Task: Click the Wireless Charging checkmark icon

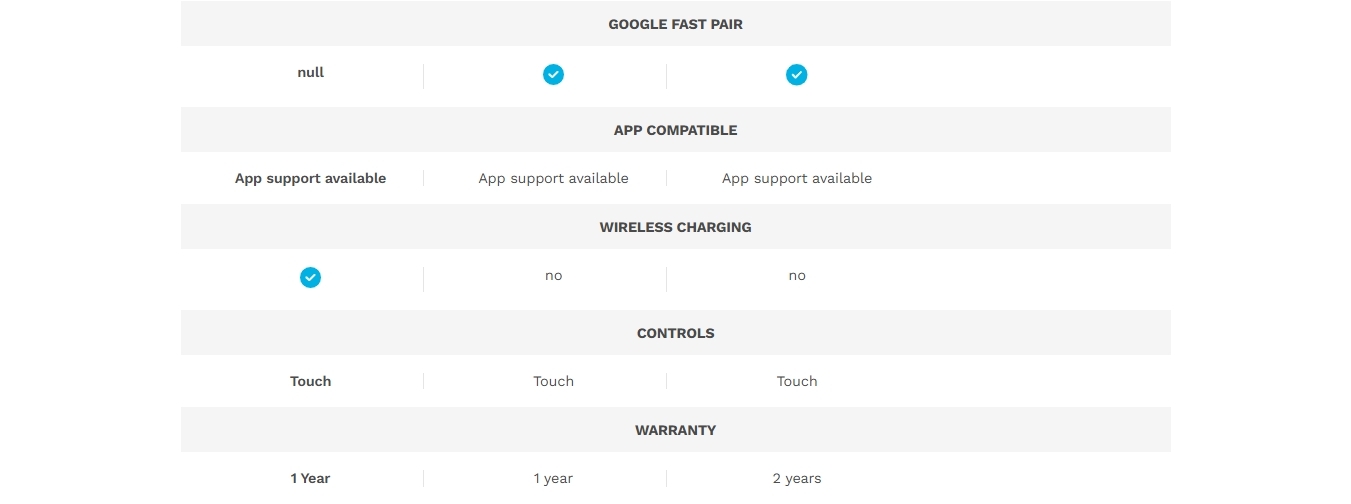Action: click(310, 277)
